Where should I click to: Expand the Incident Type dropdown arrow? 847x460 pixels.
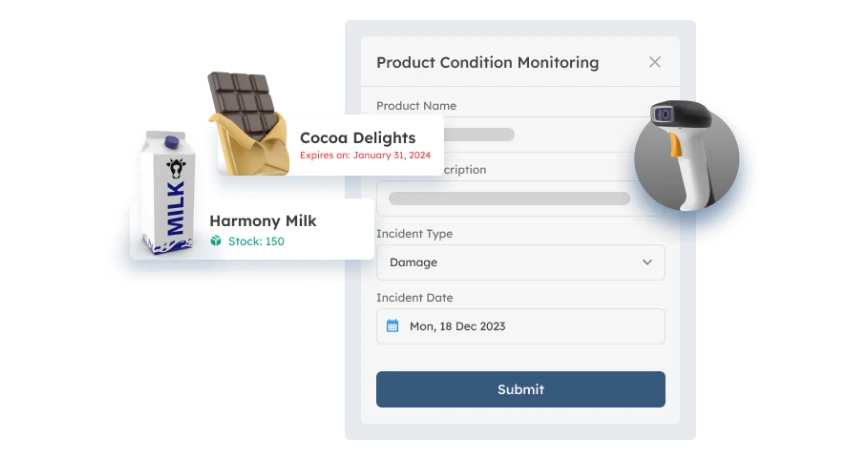click(647, 262)
